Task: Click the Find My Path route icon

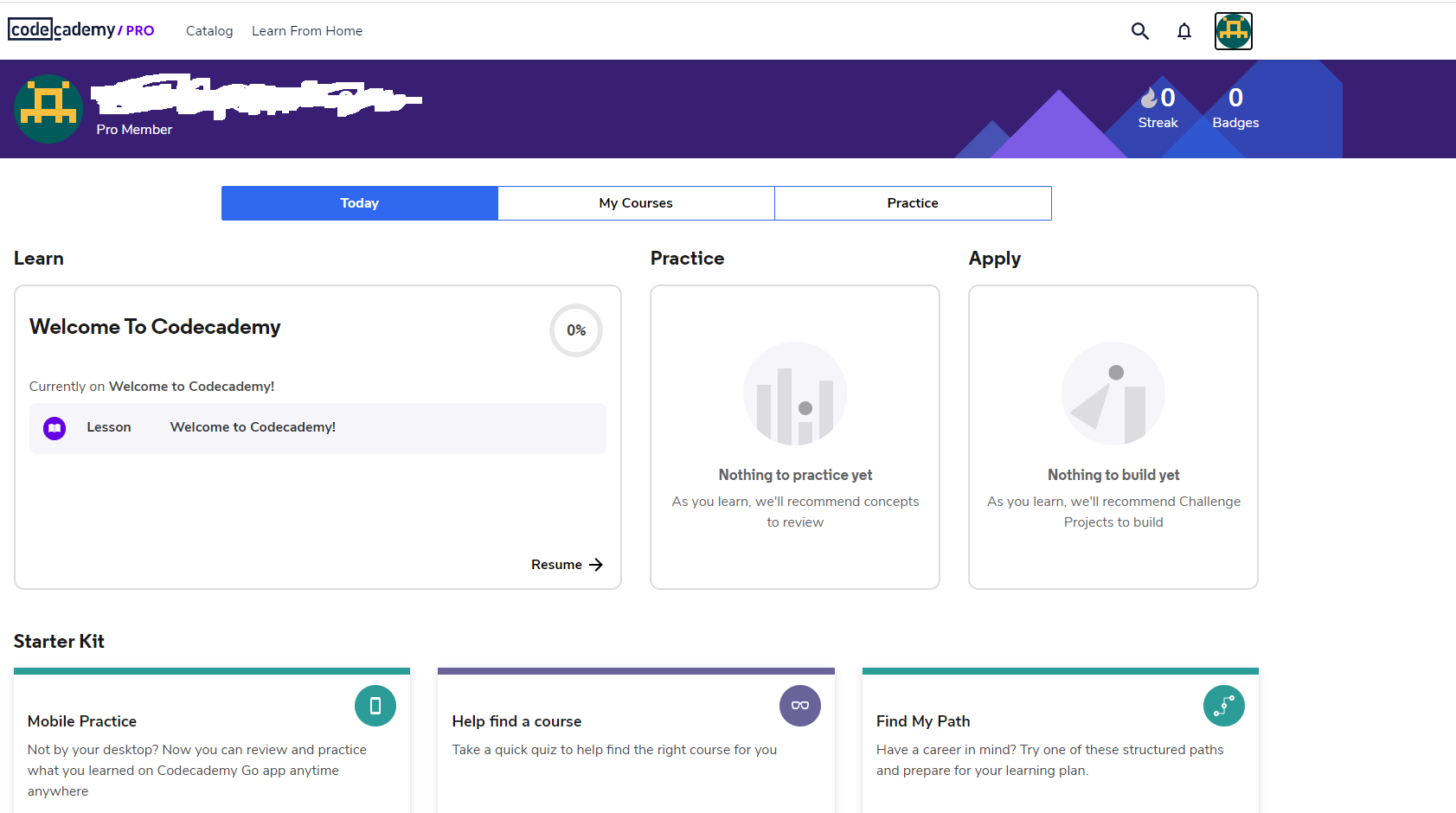Action: [1223, 706]
